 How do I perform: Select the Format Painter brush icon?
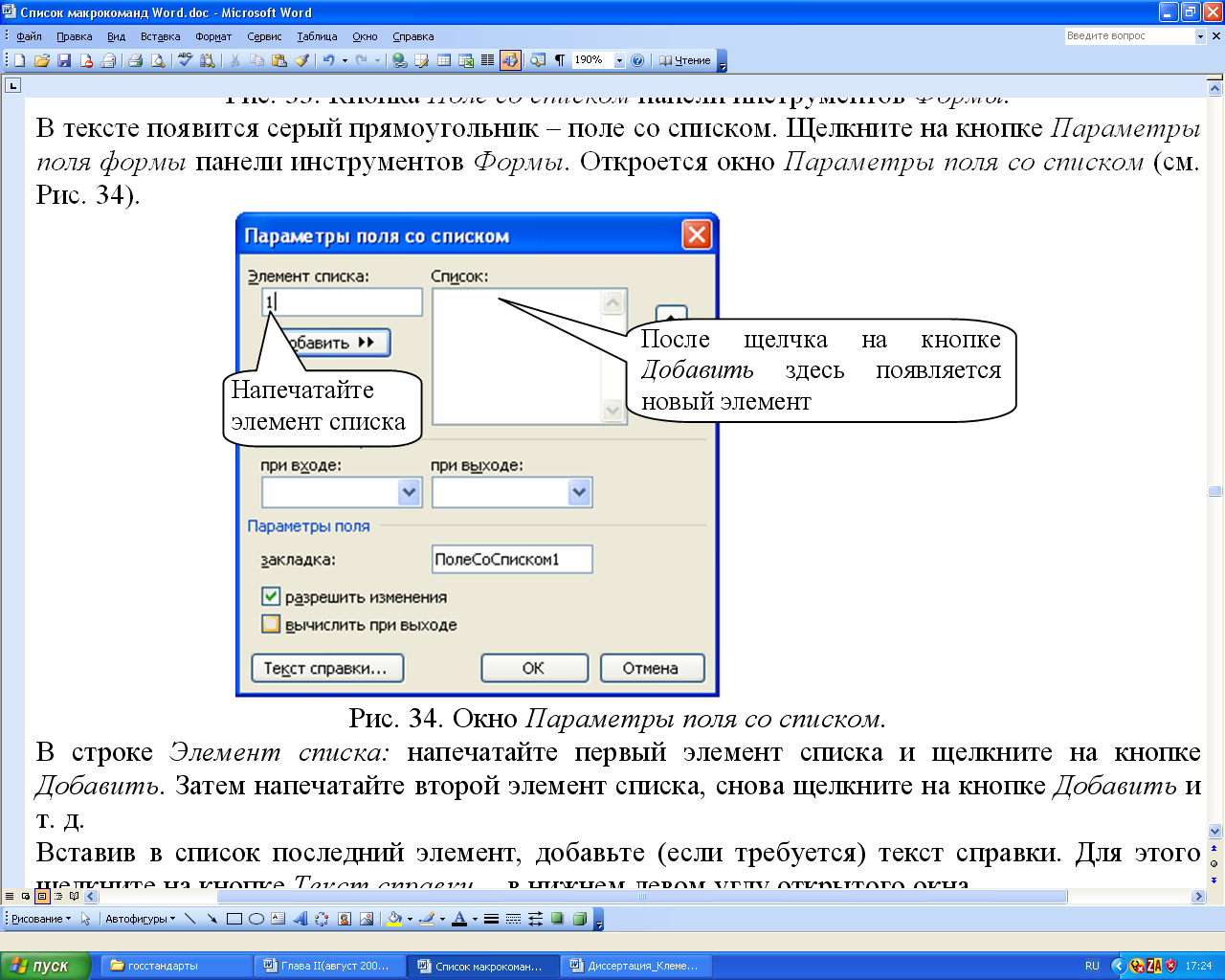click(x=301, y=60)
